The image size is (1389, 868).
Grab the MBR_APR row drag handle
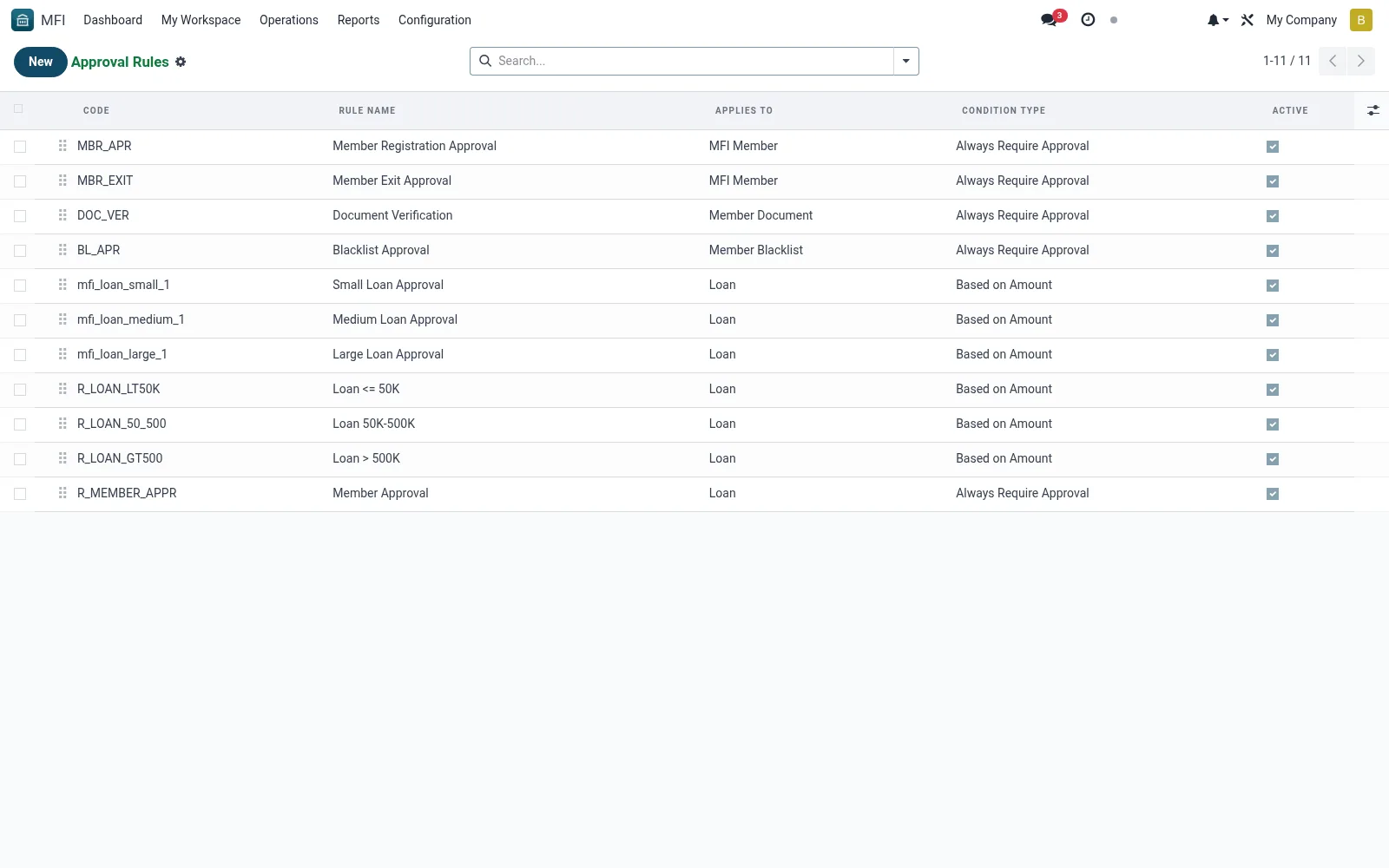coord(63,146)
